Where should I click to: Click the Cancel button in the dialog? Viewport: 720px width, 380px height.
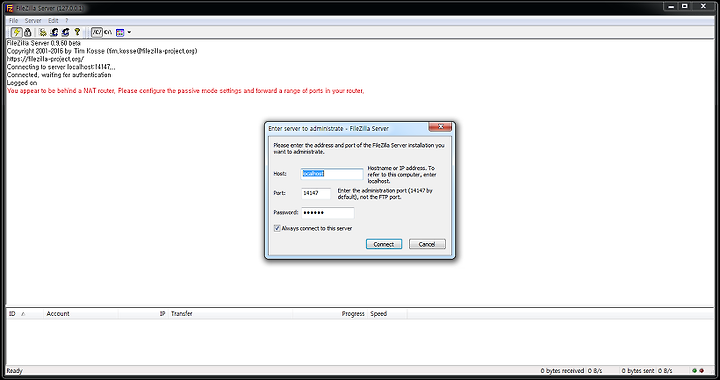427,244
